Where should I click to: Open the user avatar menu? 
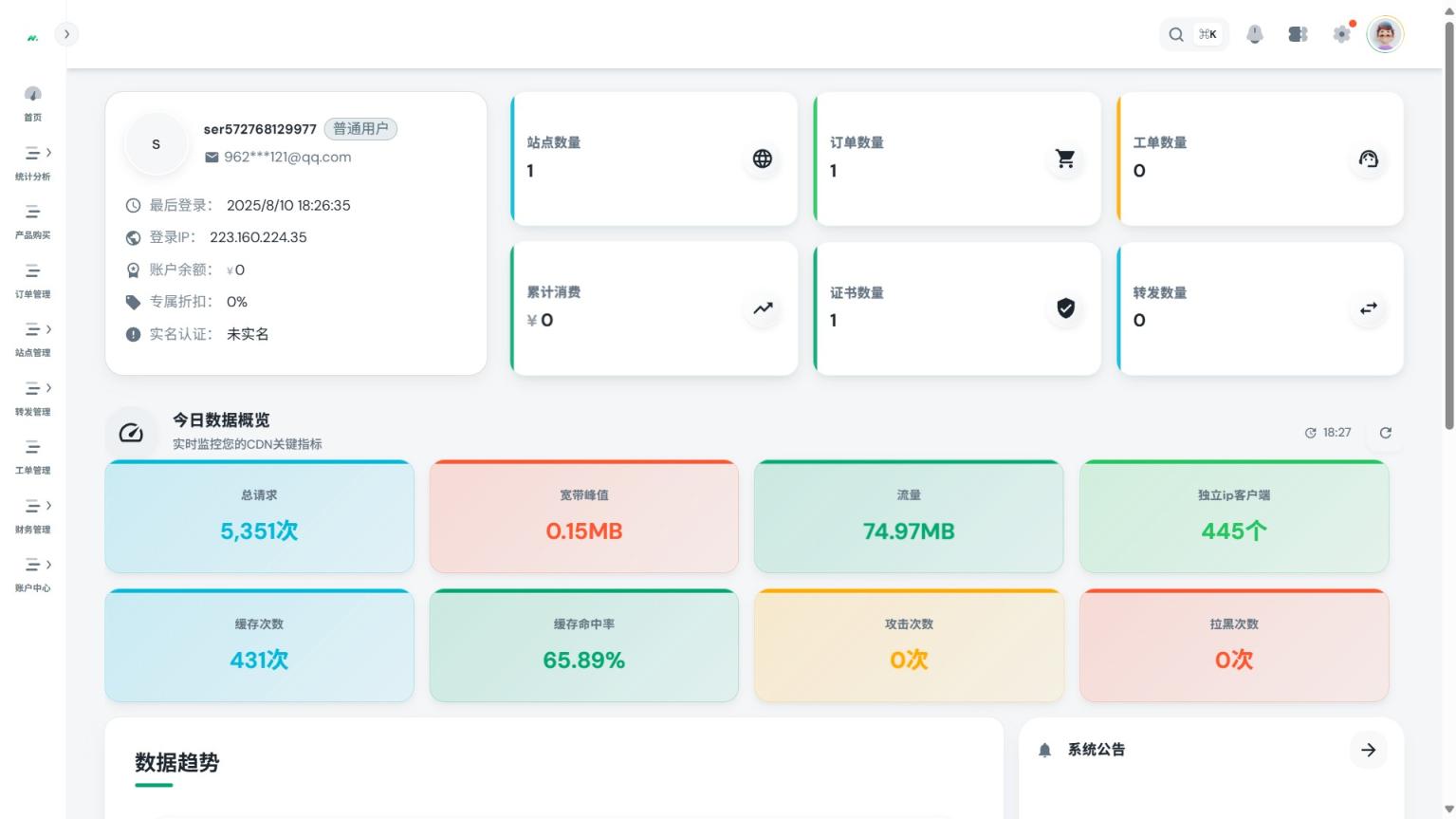[1385, 35]
